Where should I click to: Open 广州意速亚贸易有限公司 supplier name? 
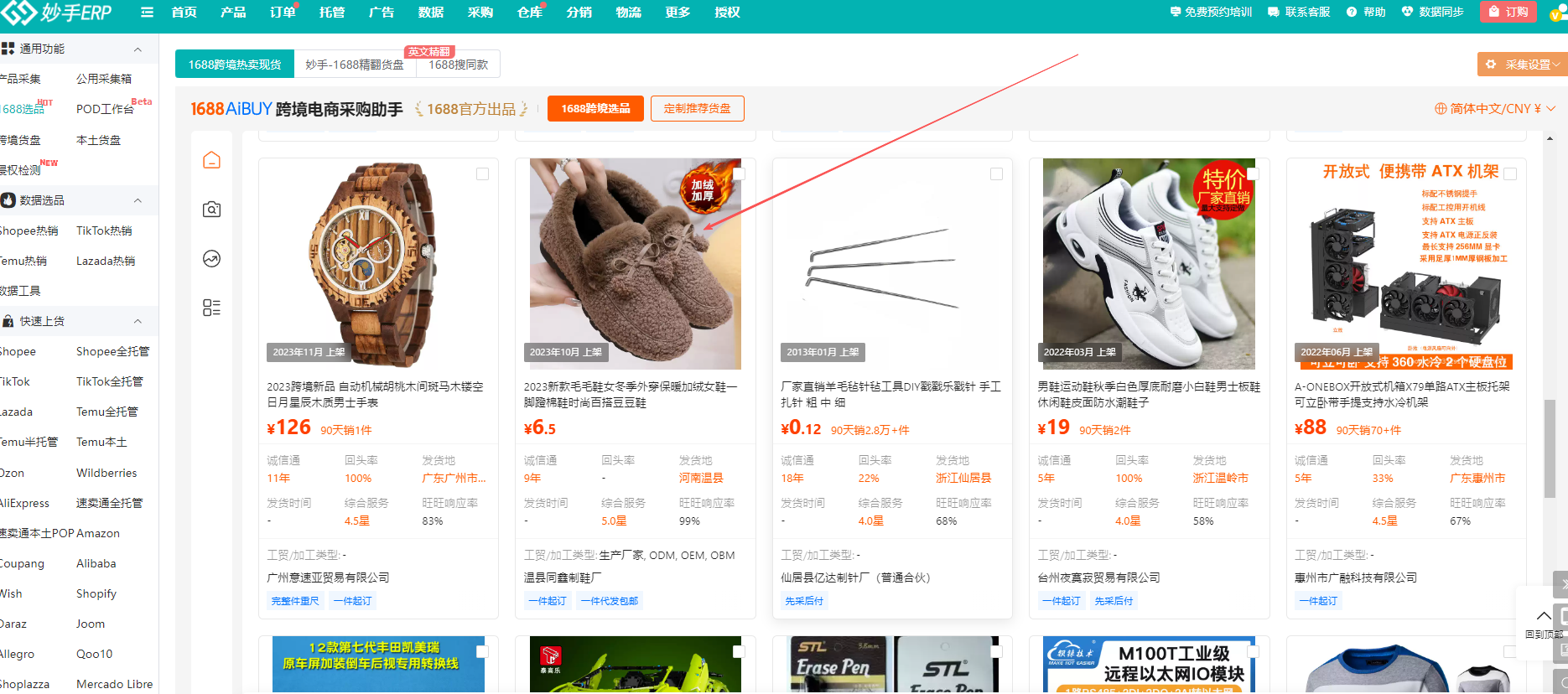(328, 577)
